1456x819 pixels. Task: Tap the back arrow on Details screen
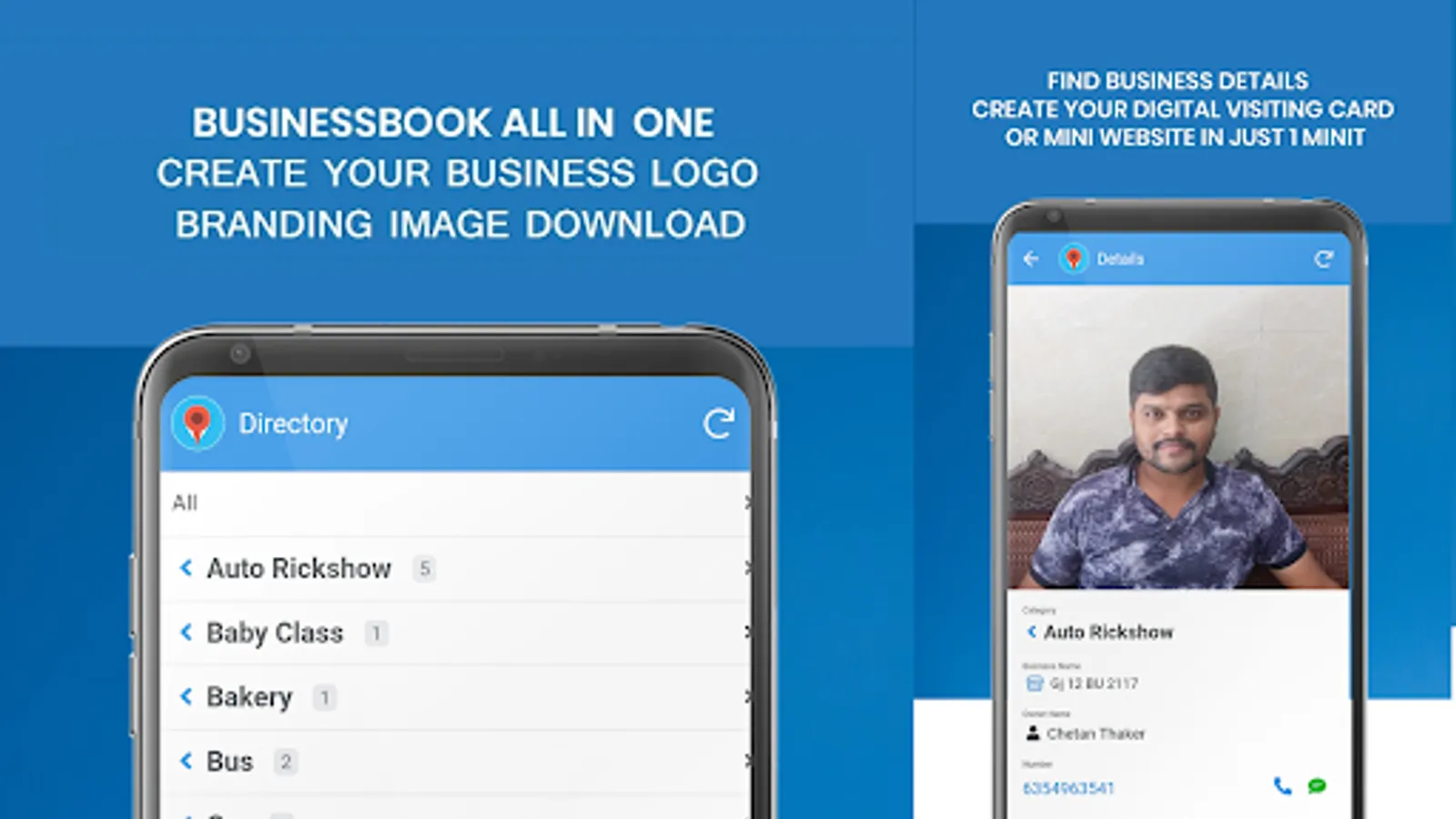tap(1031, 259)
